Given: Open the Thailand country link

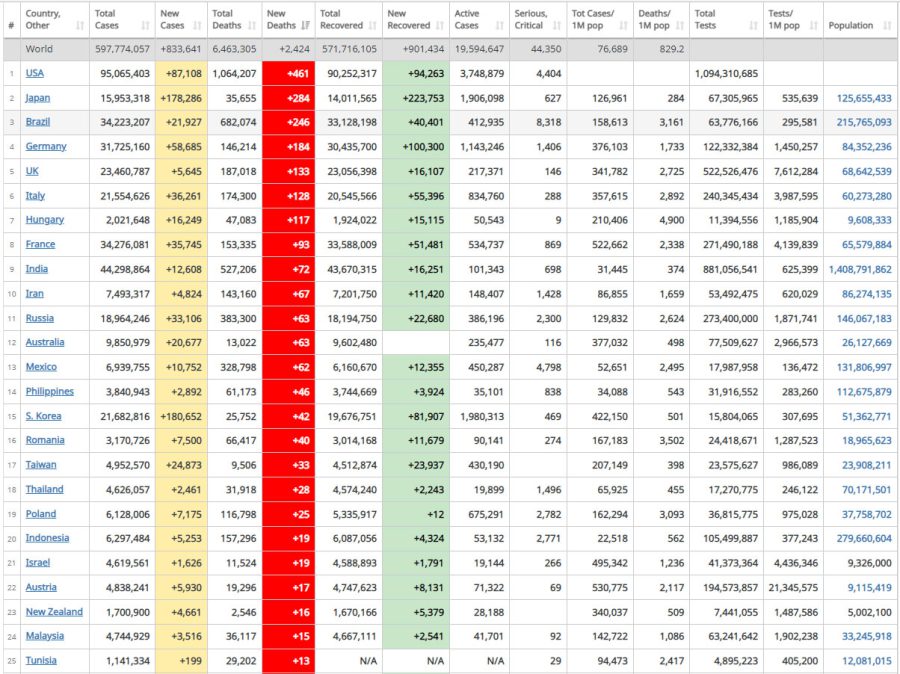Looking at the screenshot, I should 45,489.
